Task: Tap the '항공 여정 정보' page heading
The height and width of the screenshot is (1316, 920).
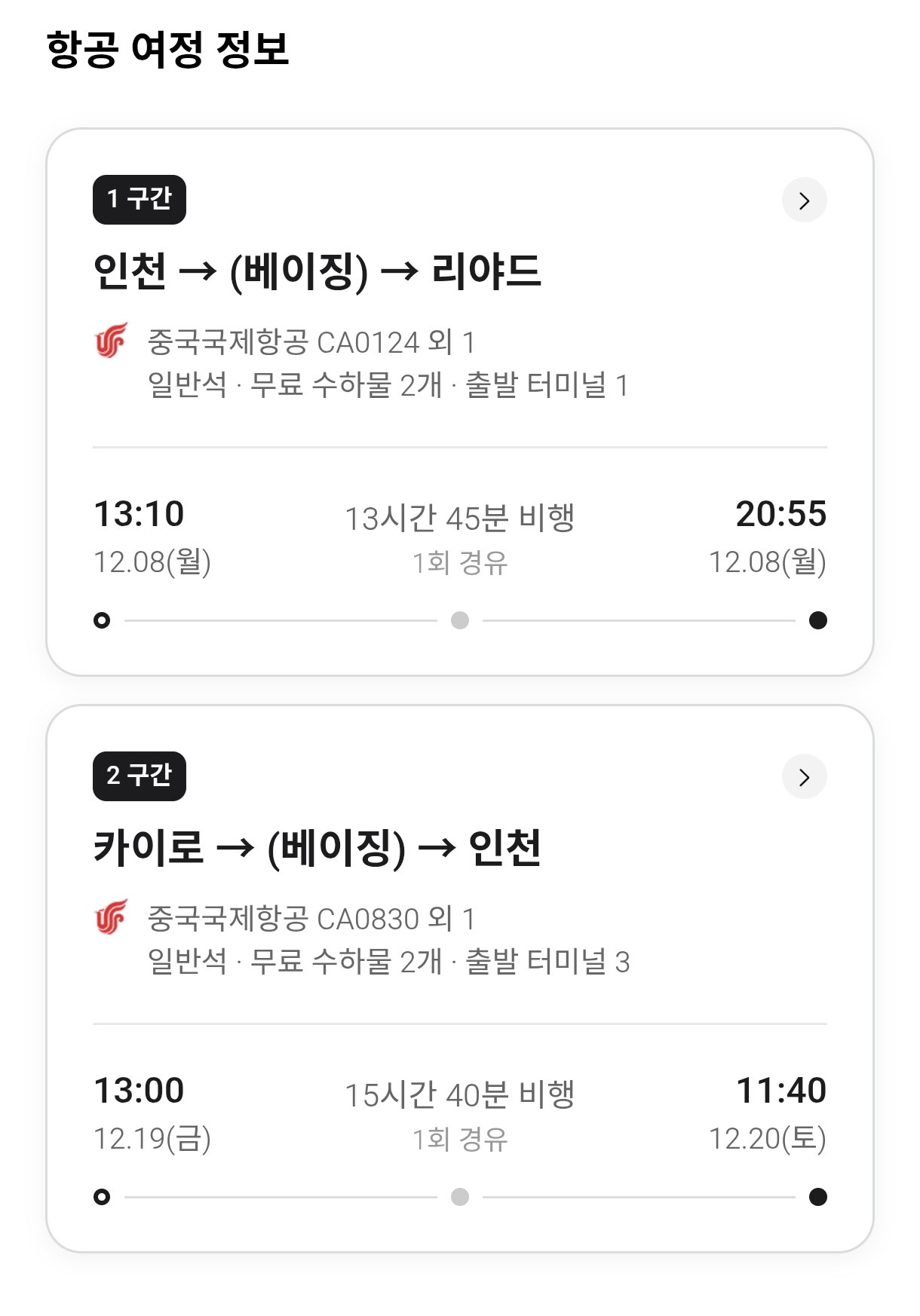Action: [x=168, y=50]
